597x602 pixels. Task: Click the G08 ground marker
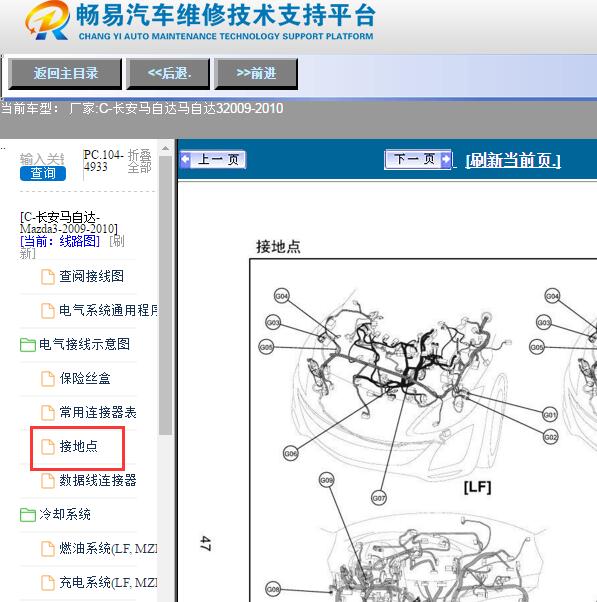pos(273,589)
